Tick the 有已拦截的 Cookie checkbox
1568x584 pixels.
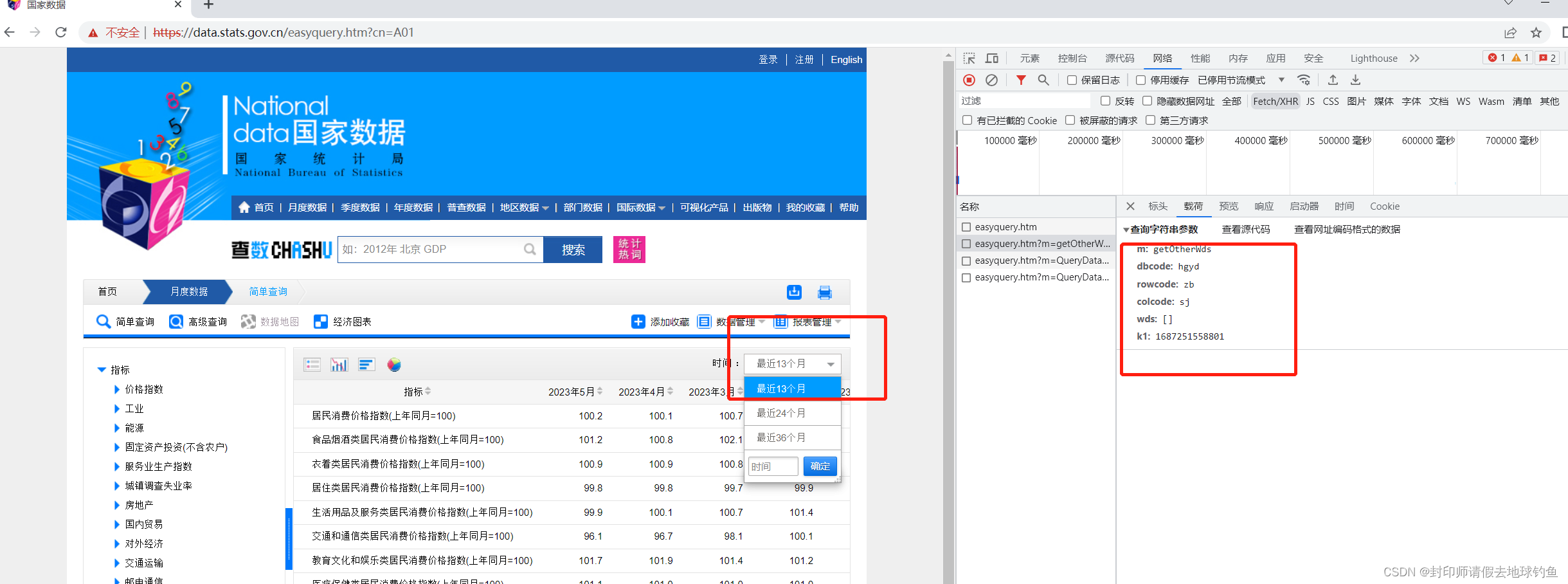click(x=967, y=120)
